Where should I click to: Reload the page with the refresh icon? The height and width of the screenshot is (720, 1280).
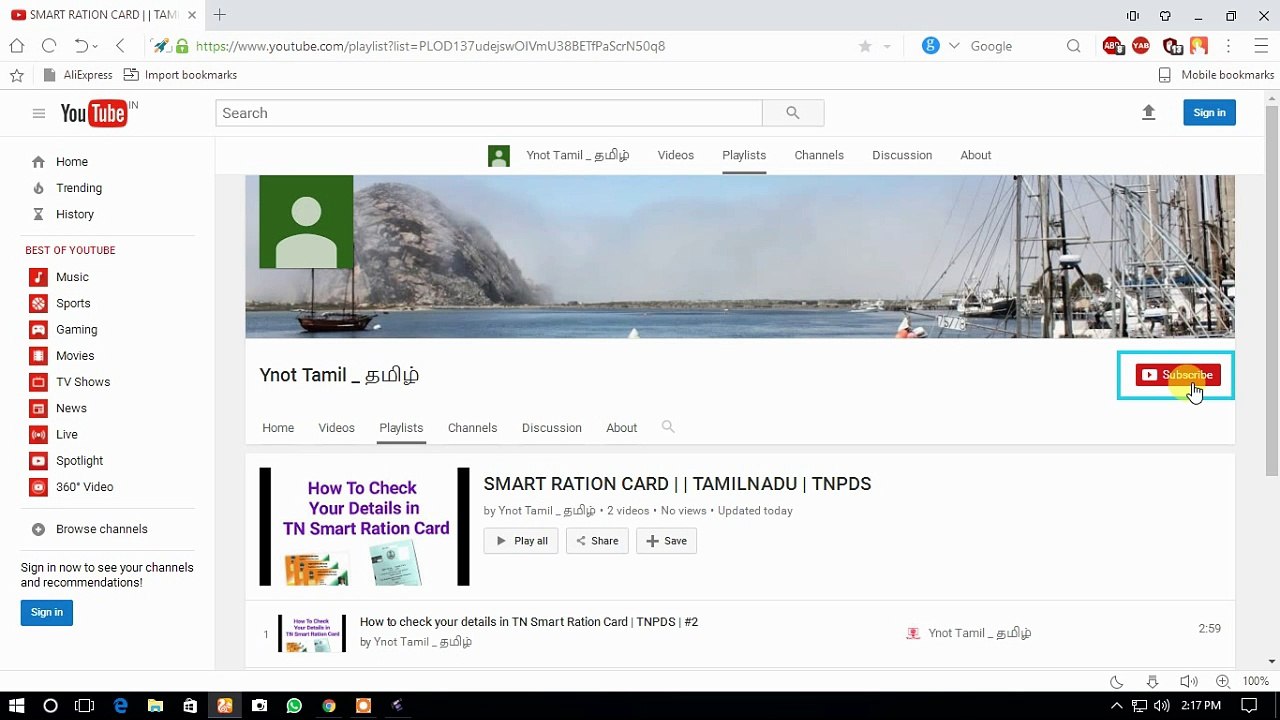pyautogui.click(x=49, y=46)
